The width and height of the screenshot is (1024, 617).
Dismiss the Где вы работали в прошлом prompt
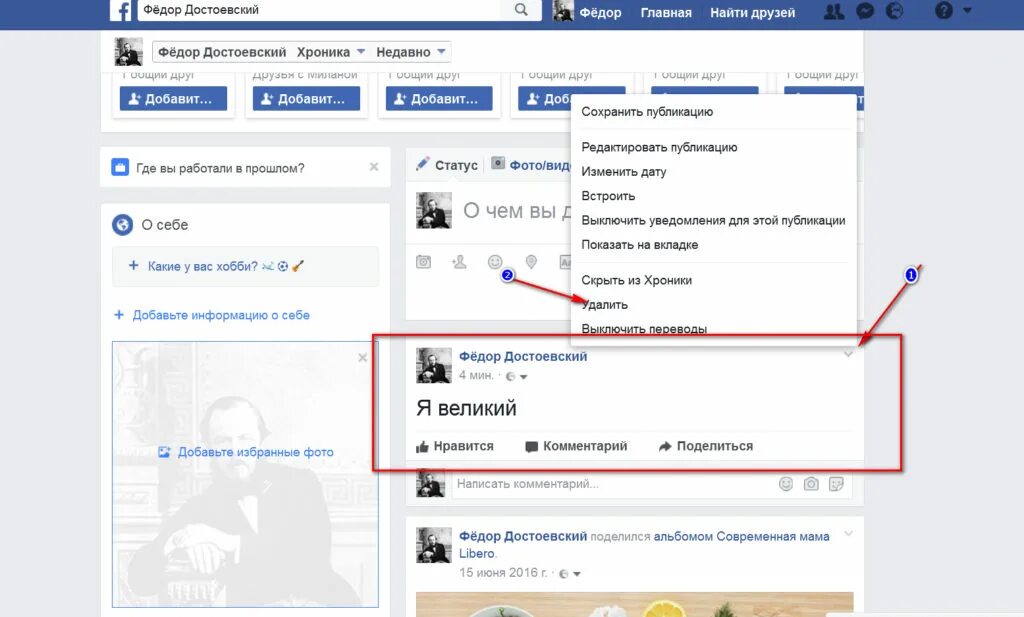(x=374, y=167)
